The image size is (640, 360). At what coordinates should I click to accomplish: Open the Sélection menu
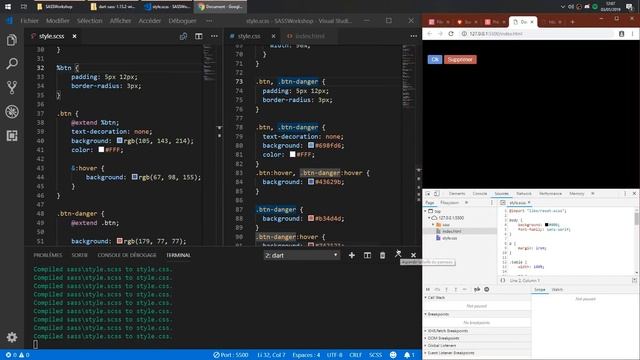tap(89, 20)
